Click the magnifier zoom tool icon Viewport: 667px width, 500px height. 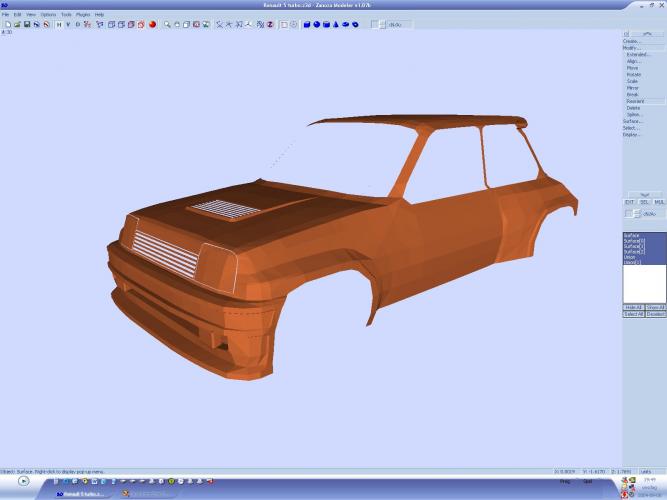[167, 24]
